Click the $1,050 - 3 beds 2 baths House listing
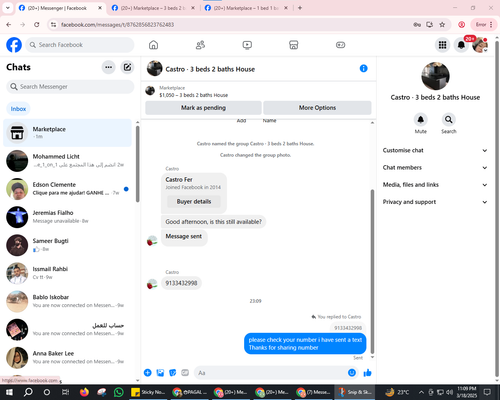The image size is (500, 400). (194, 95)
